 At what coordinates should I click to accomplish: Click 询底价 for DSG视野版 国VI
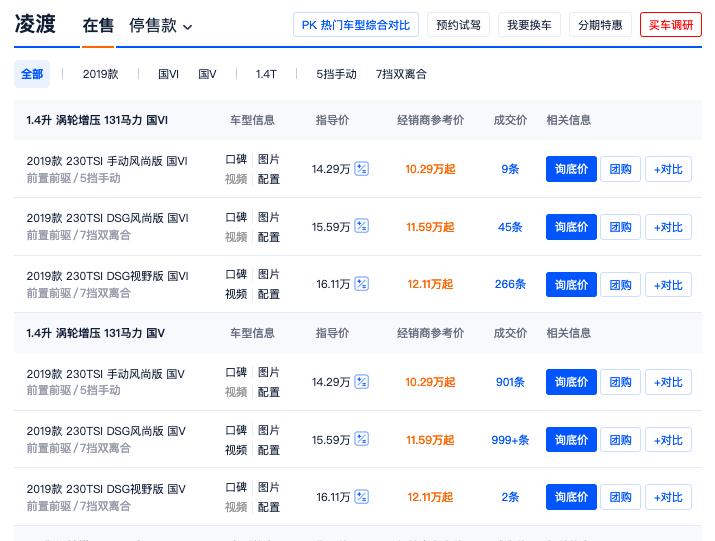(x=571, y=285)
